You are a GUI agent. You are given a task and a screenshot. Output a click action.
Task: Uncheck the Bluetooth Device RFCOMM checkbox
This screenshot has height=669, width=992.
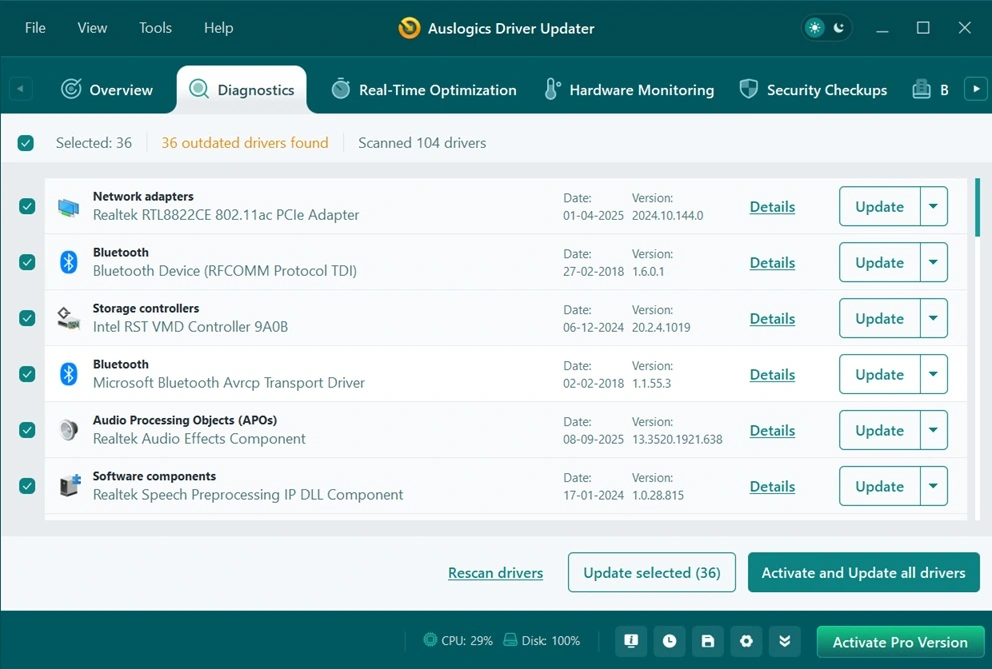(27, 262)
